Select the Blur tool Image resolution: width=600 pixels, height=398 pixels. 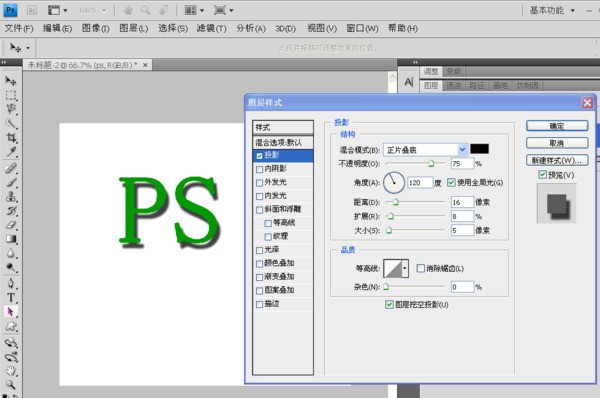coord(10,253)
